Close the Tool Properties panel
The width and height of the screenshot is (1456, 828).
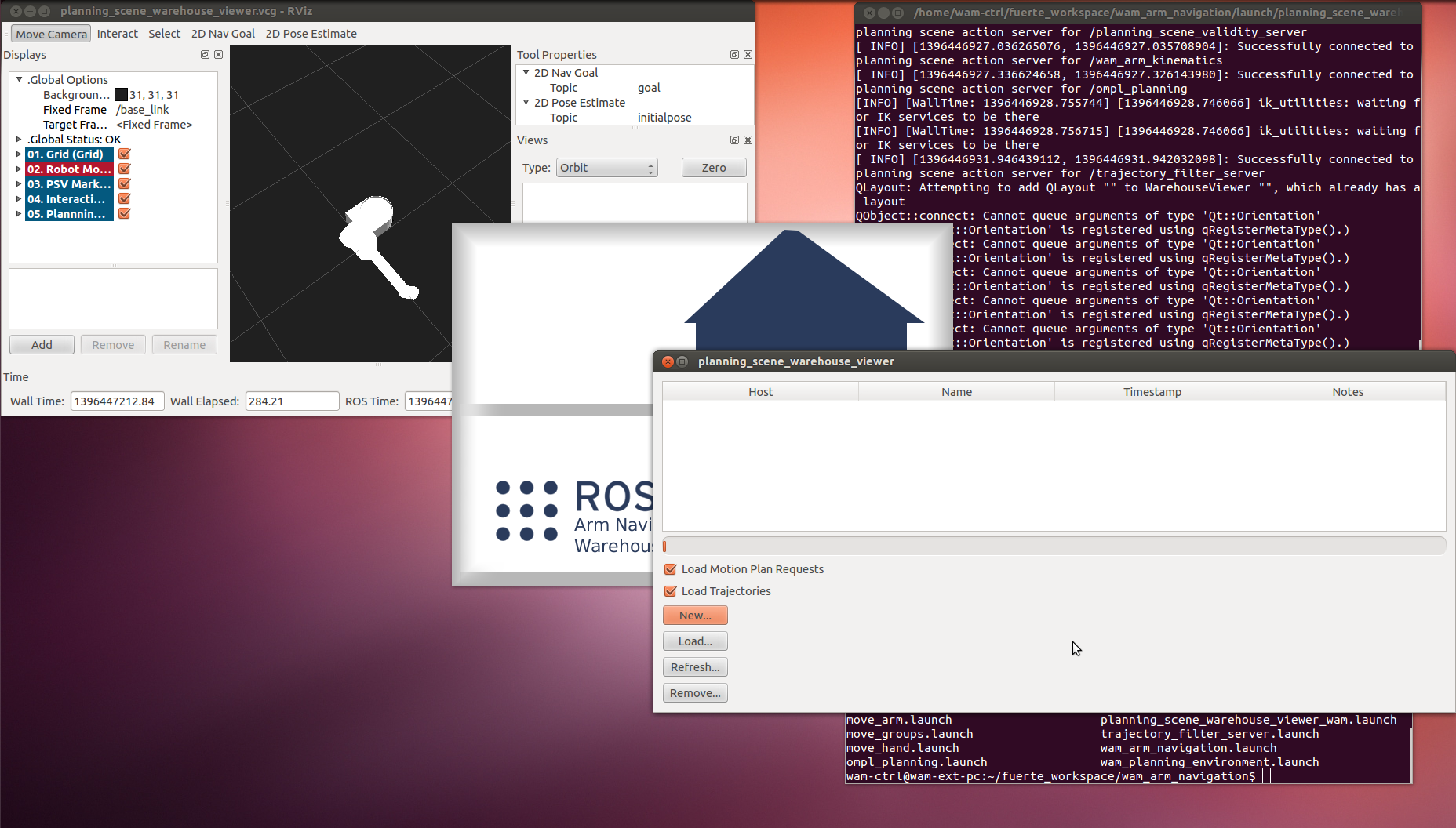tap(748, 55)
